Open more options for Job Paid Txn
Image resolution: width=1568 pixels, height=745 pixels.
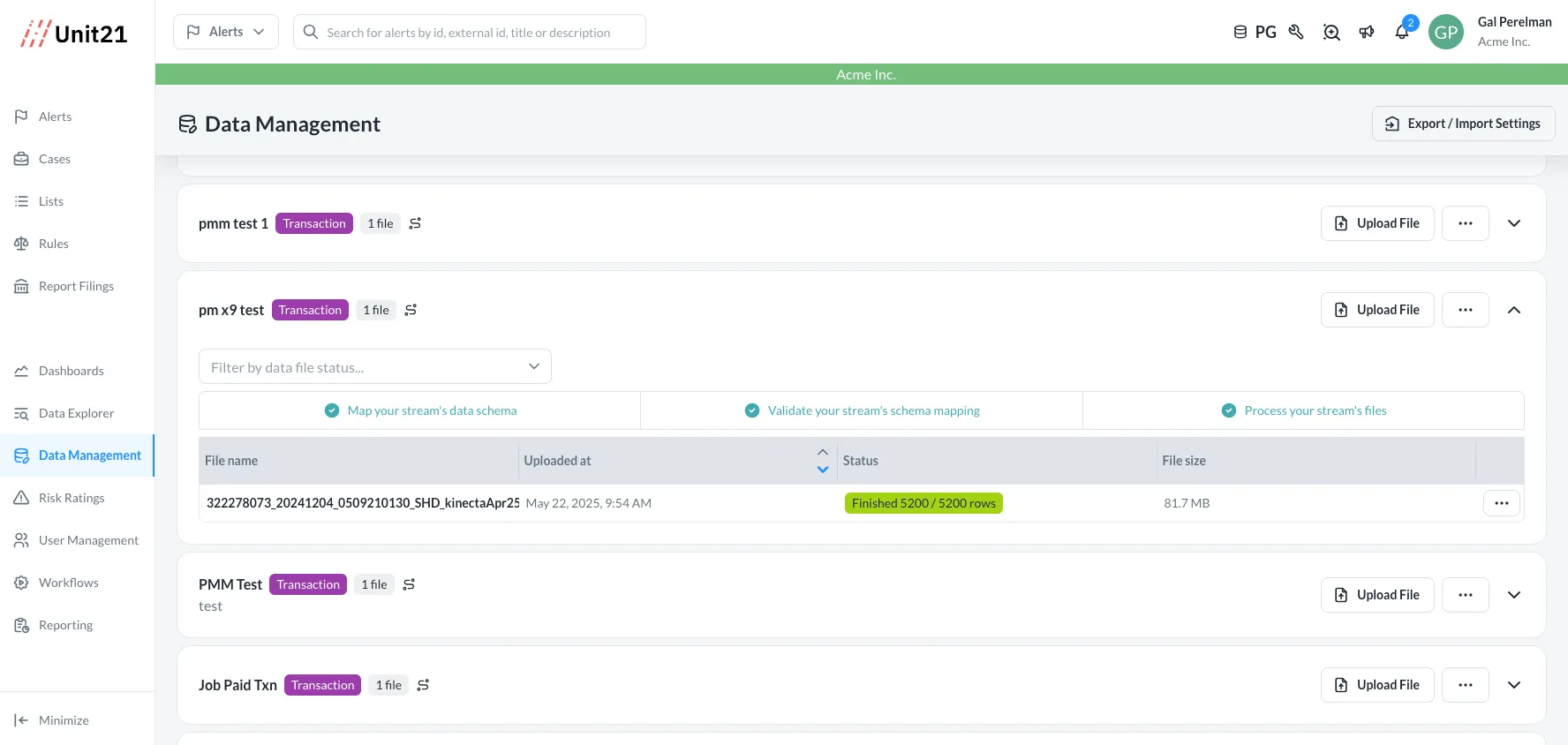tap(1466, 685)
